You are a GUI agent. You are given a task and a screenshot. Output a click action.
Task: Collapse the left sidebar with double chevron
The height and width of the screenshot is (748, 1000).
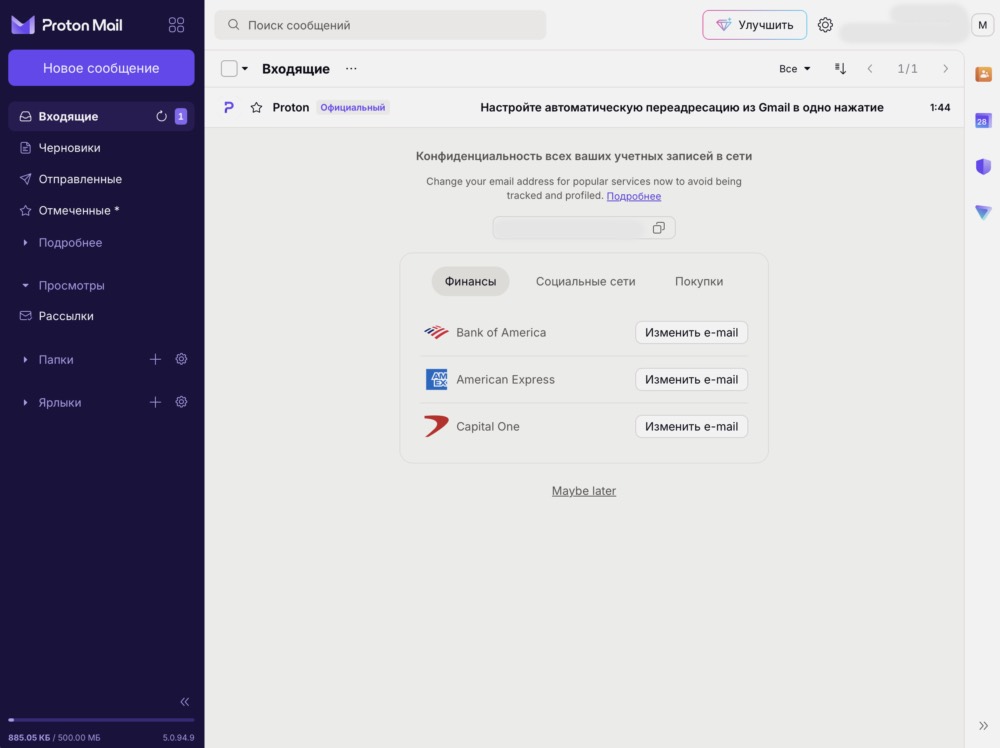pyautogui.click(x=184, y=701)
